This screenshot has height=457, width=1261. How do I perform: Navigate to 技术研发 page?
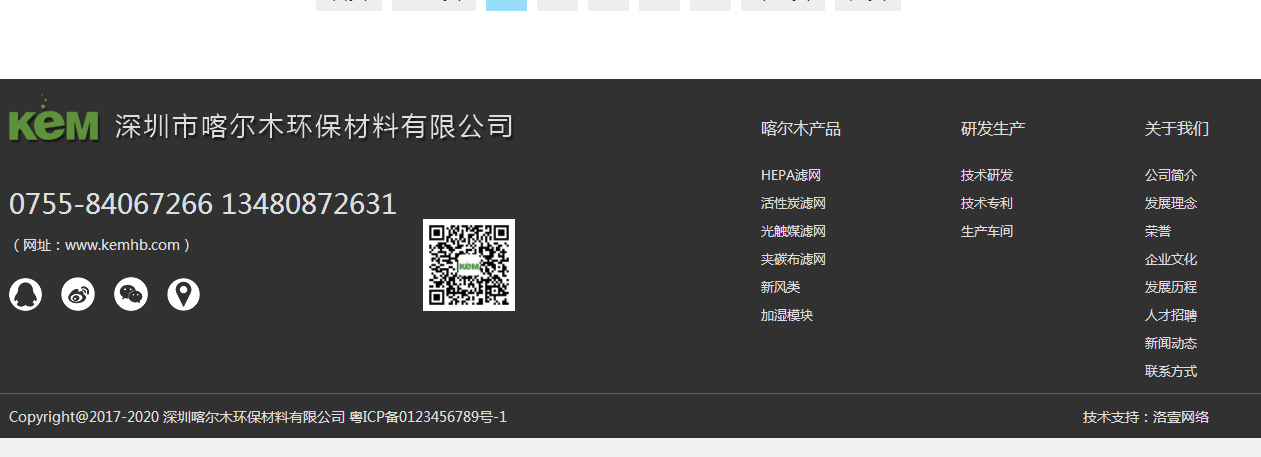pyautogui.click(x=986, y=175)
